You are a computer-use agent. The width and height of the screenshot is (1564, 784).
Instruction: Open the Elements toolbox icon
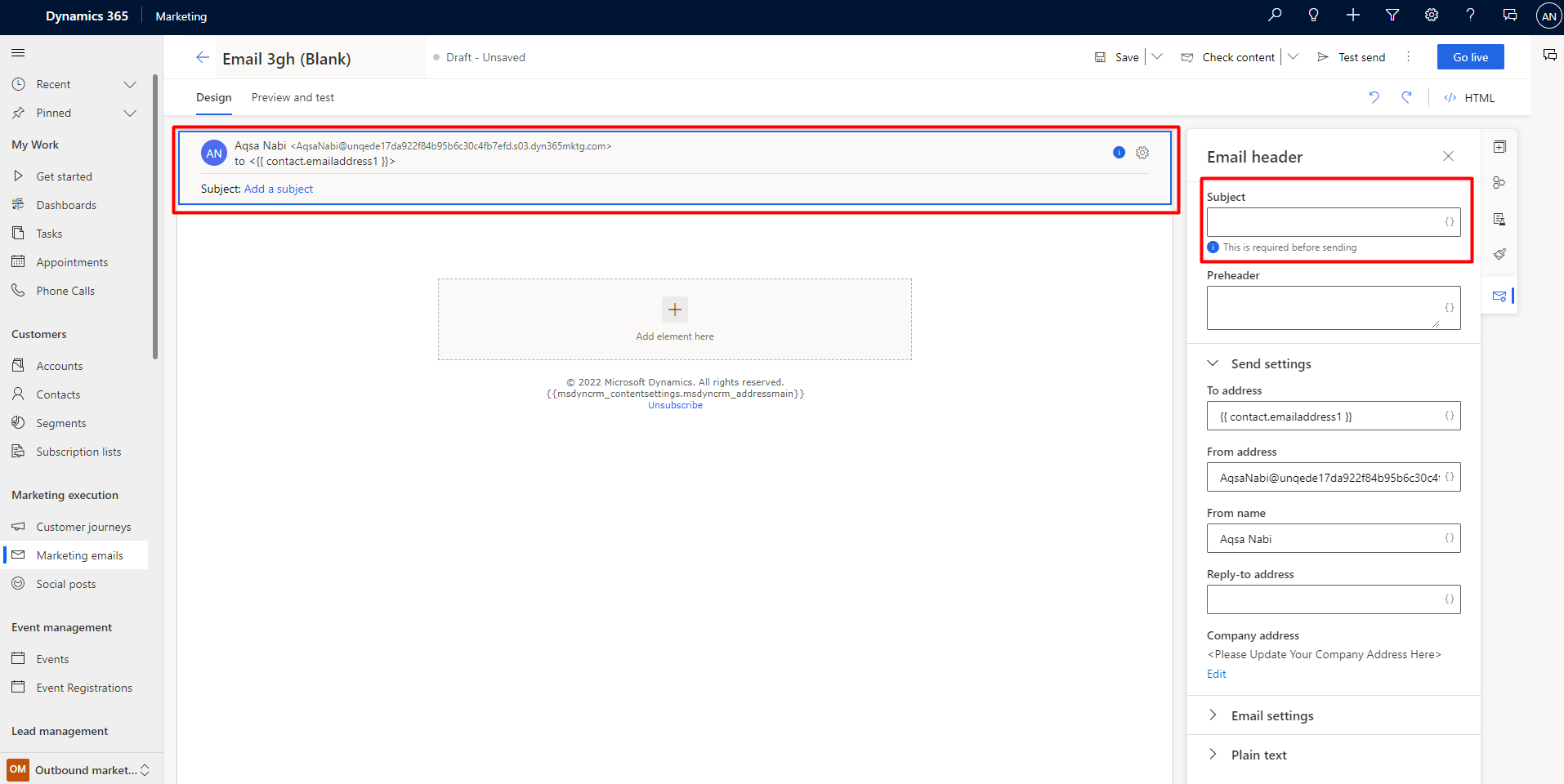[1499, 147]
